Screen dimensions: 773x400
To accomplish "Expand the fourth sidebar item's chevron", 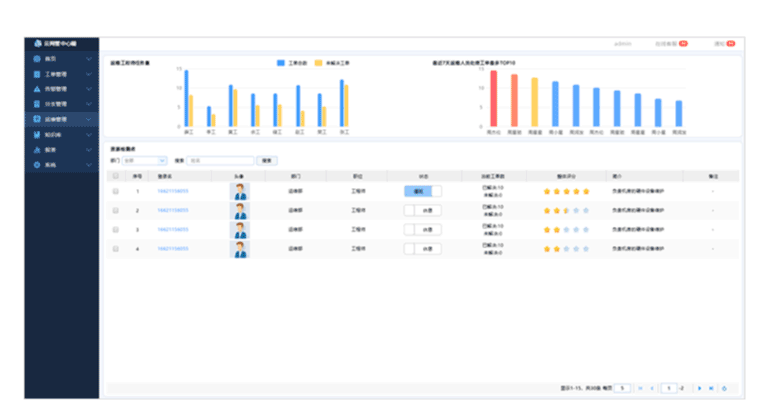I will pyautogui.click(x=89, y=104).
